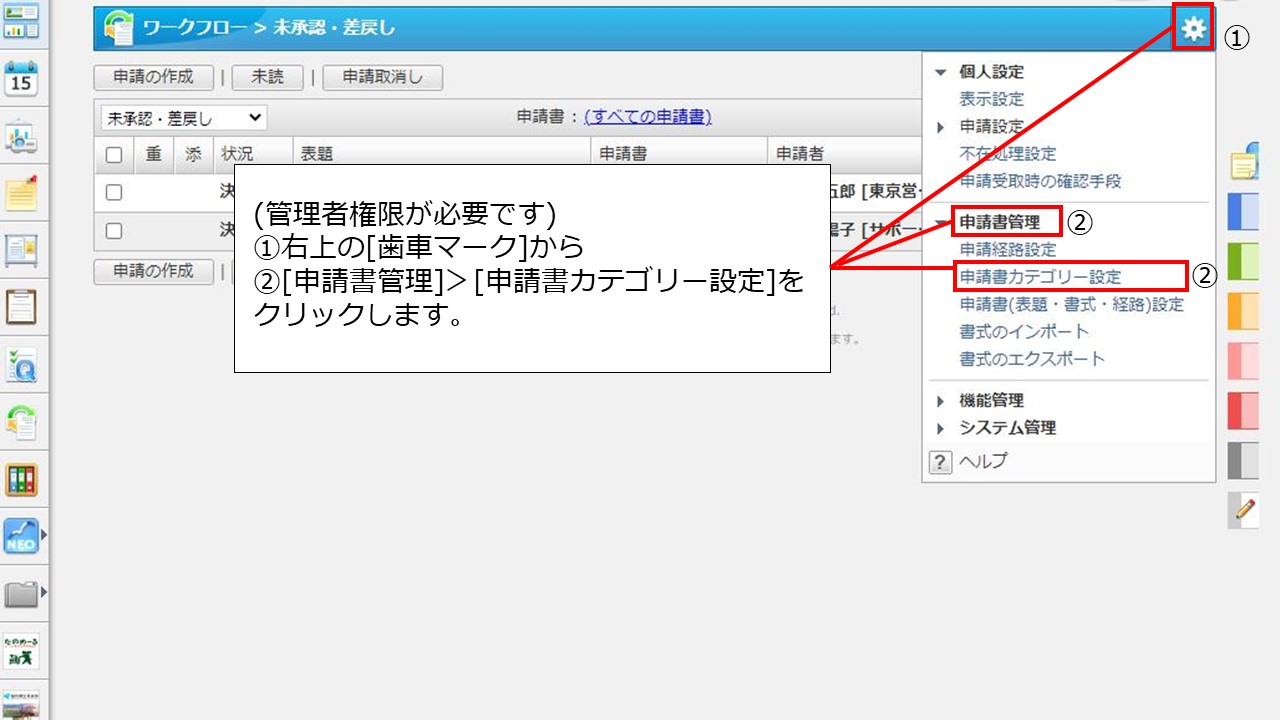
Task: Click the yellow sticky note sidebar icon
Action: click(x=21, y=193)
